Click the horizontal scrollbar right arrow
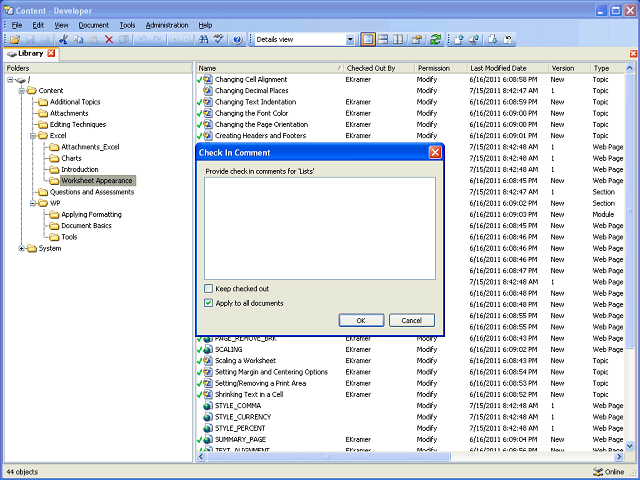Viewport: 640px width, 480px height. (x=620, y=457)
